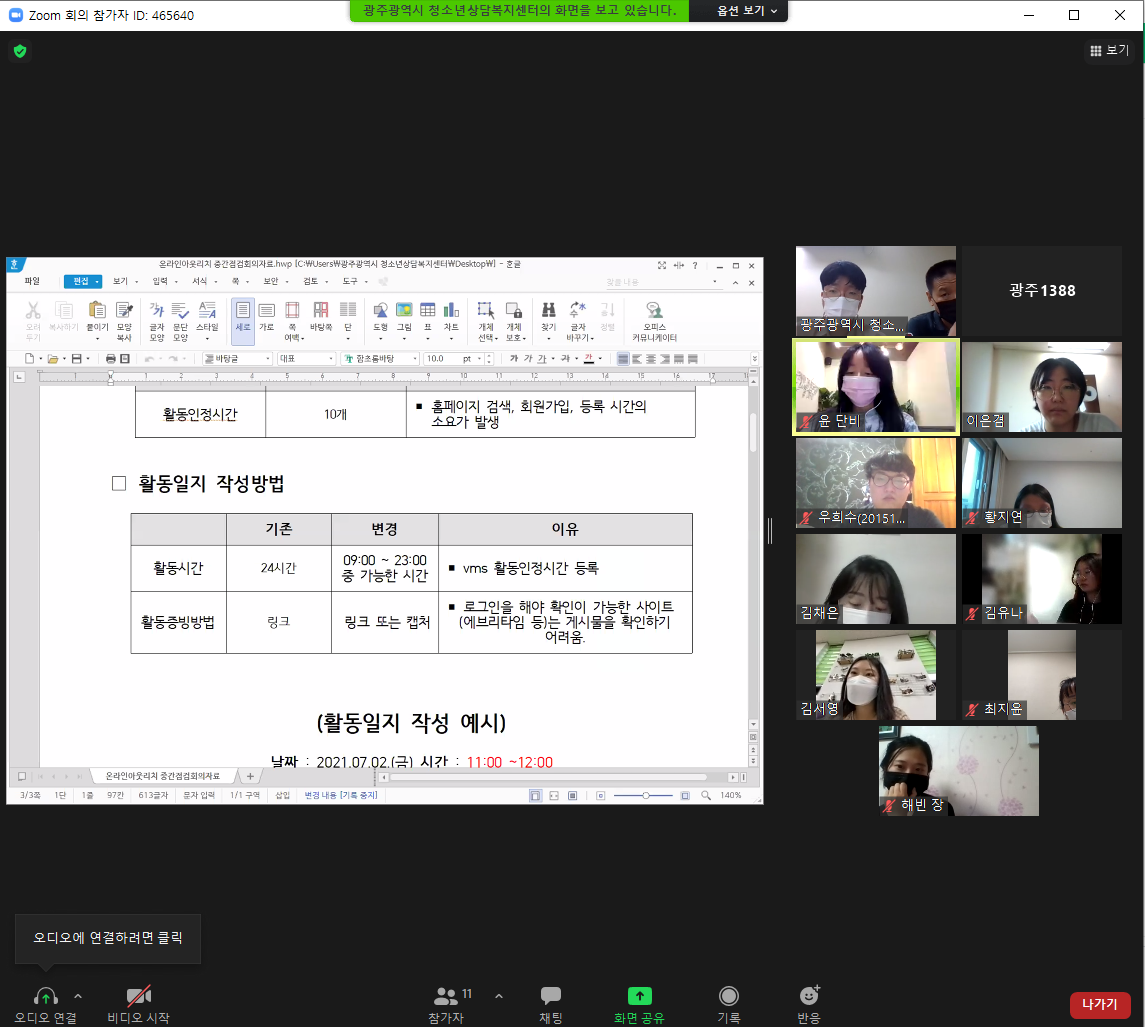The height and width of the screenshot is (1027, 1145).
Task: Toggle 가로 landscape orientation in Hangul ribbon
Action: (x=267, y=316)
